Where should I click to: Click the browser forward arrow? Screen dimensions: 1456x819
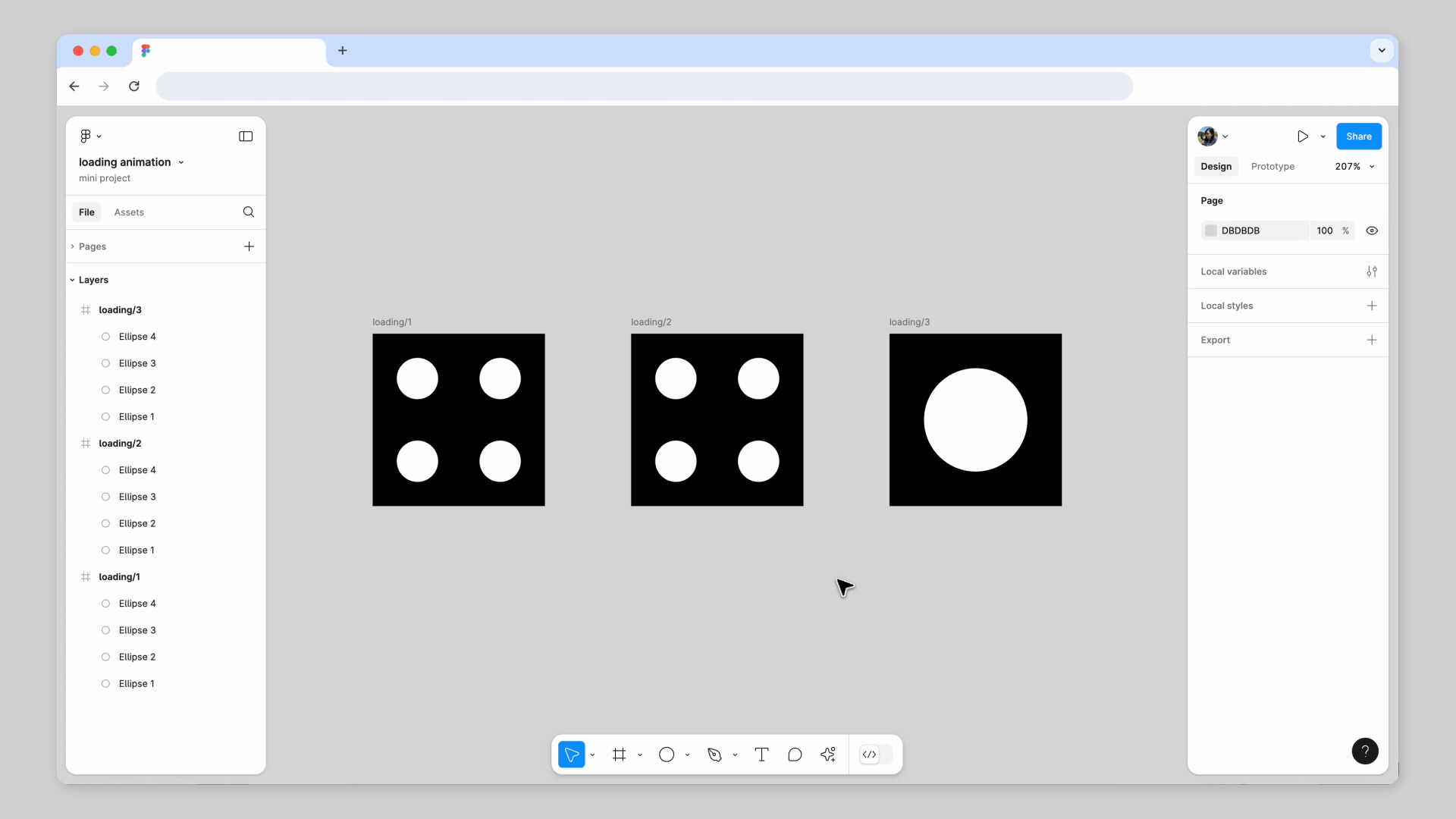[x=104, y=86]
